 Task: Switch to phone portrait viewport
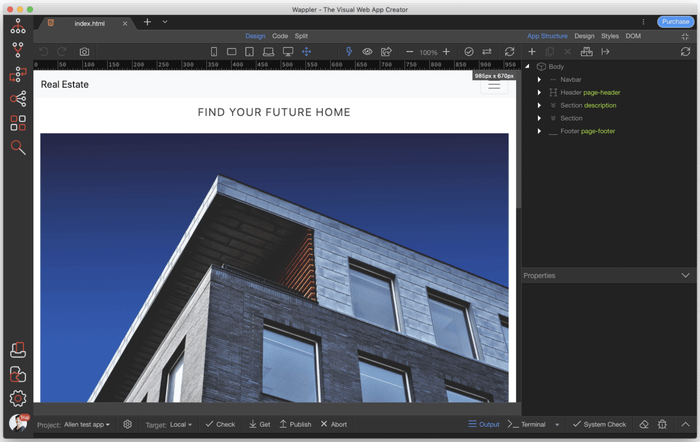(214, 52)
